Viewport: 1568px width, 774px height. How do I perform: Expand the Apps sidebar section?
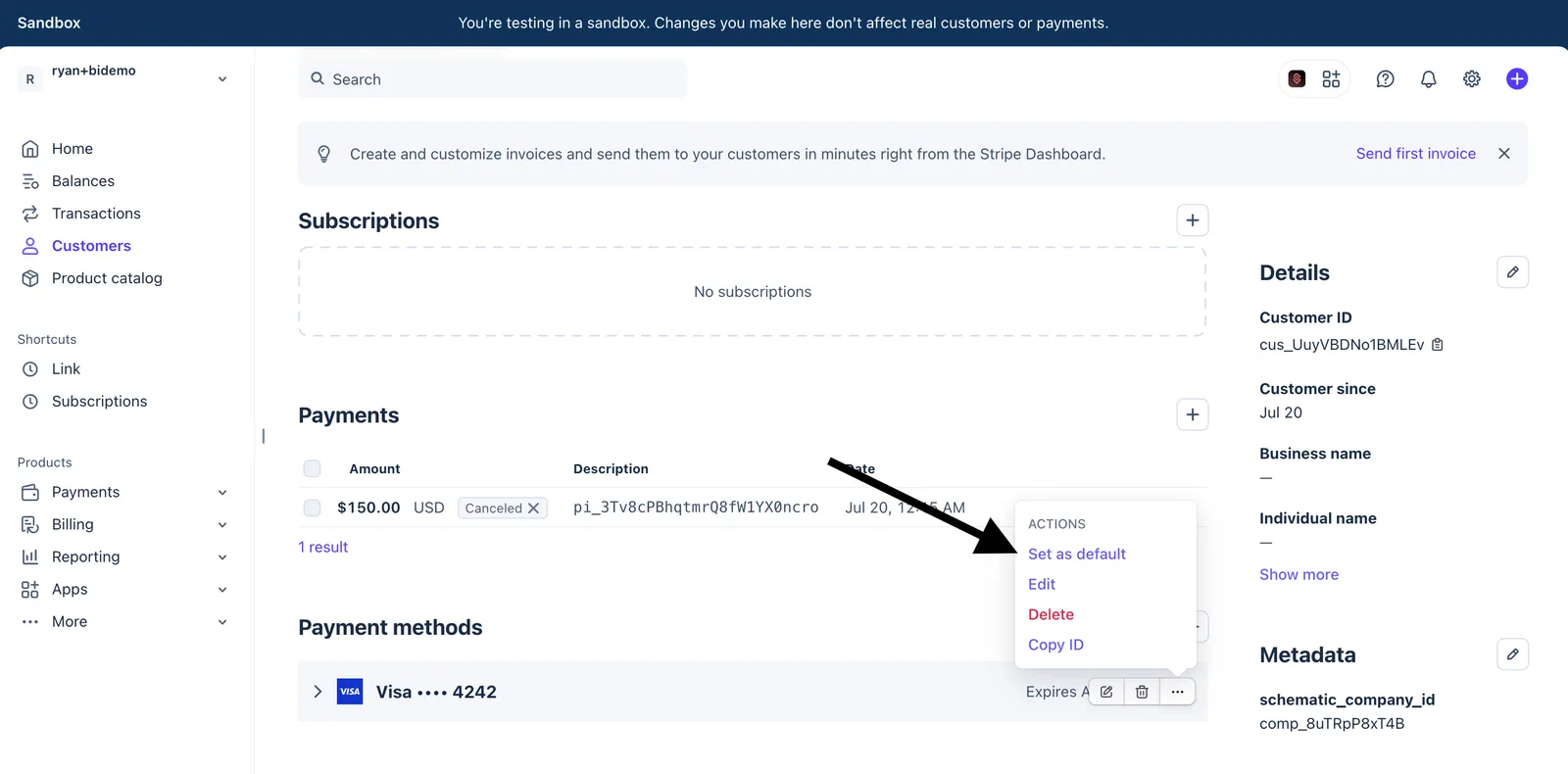(x=222, y=590)
